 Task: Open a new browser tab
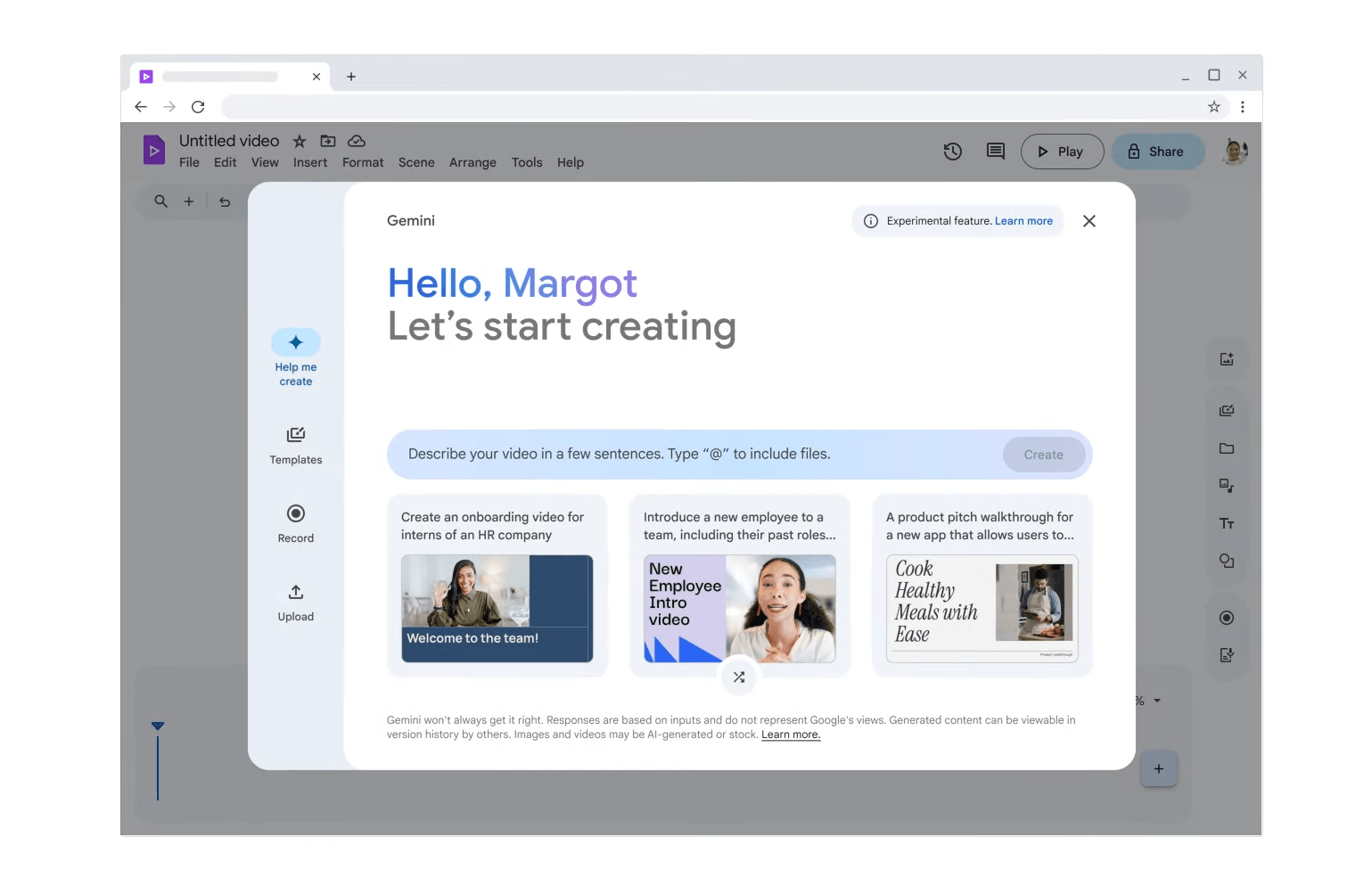coord(351,77)
